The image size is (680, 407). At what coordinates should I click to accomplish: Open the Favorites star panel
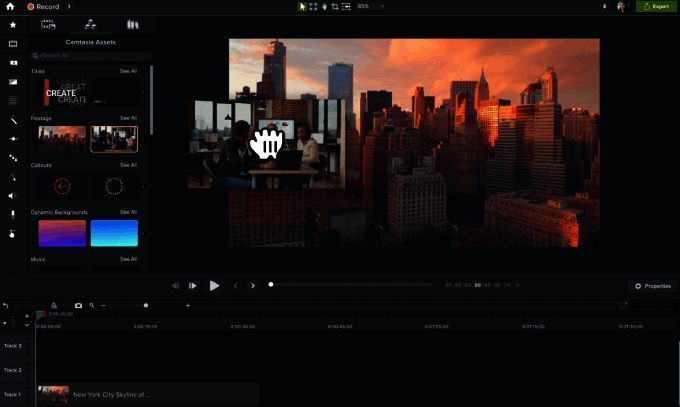click(x=12, y=24)
